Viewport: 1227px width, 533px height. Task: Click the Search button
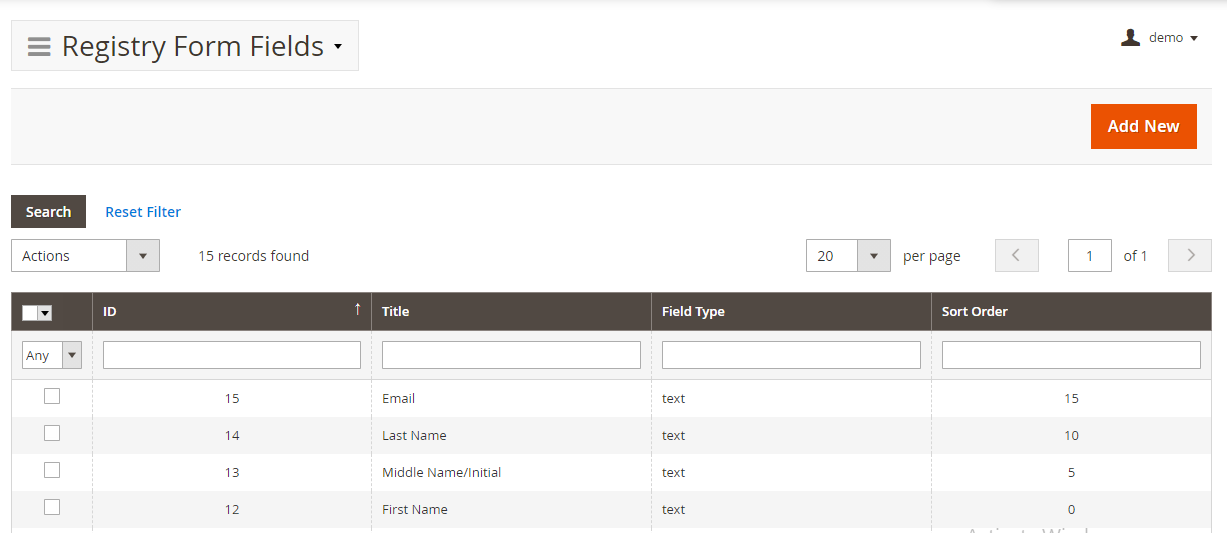click(x=48, y=212)
